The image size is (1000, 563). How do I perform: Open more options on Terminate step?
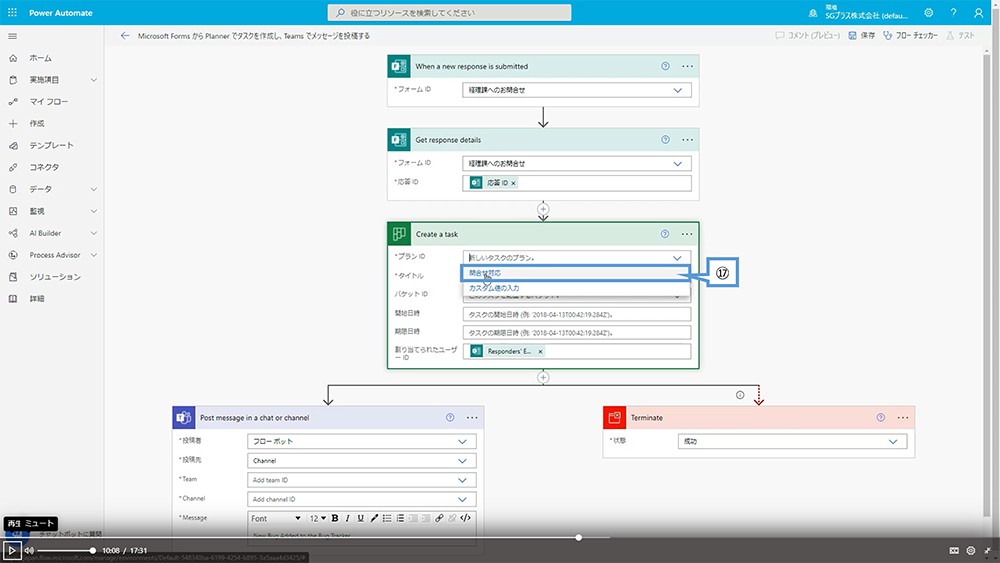pos(902,418)
